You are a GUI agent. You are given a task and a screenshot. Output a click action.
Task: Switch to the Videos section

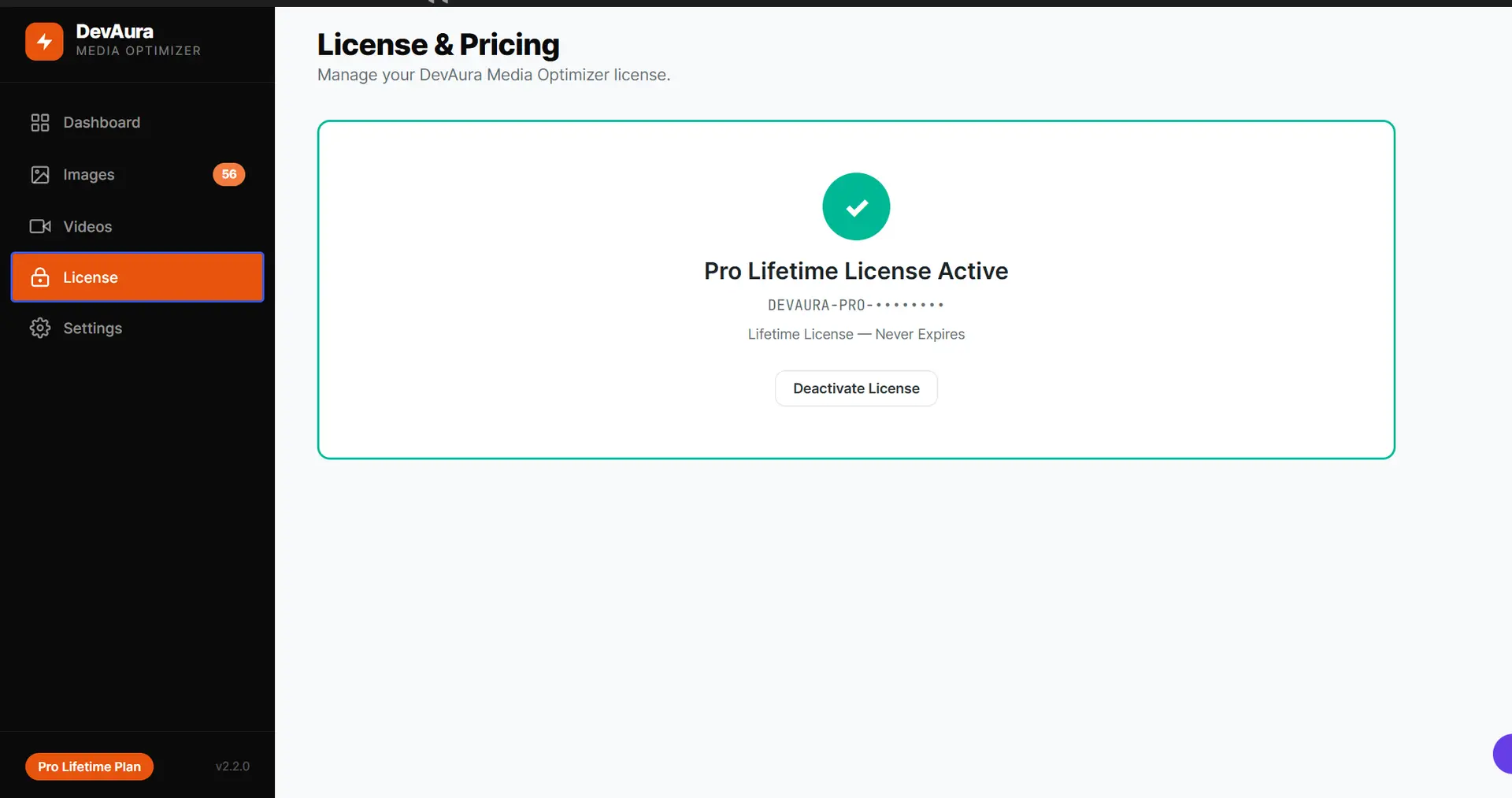[x=137, y=227]
